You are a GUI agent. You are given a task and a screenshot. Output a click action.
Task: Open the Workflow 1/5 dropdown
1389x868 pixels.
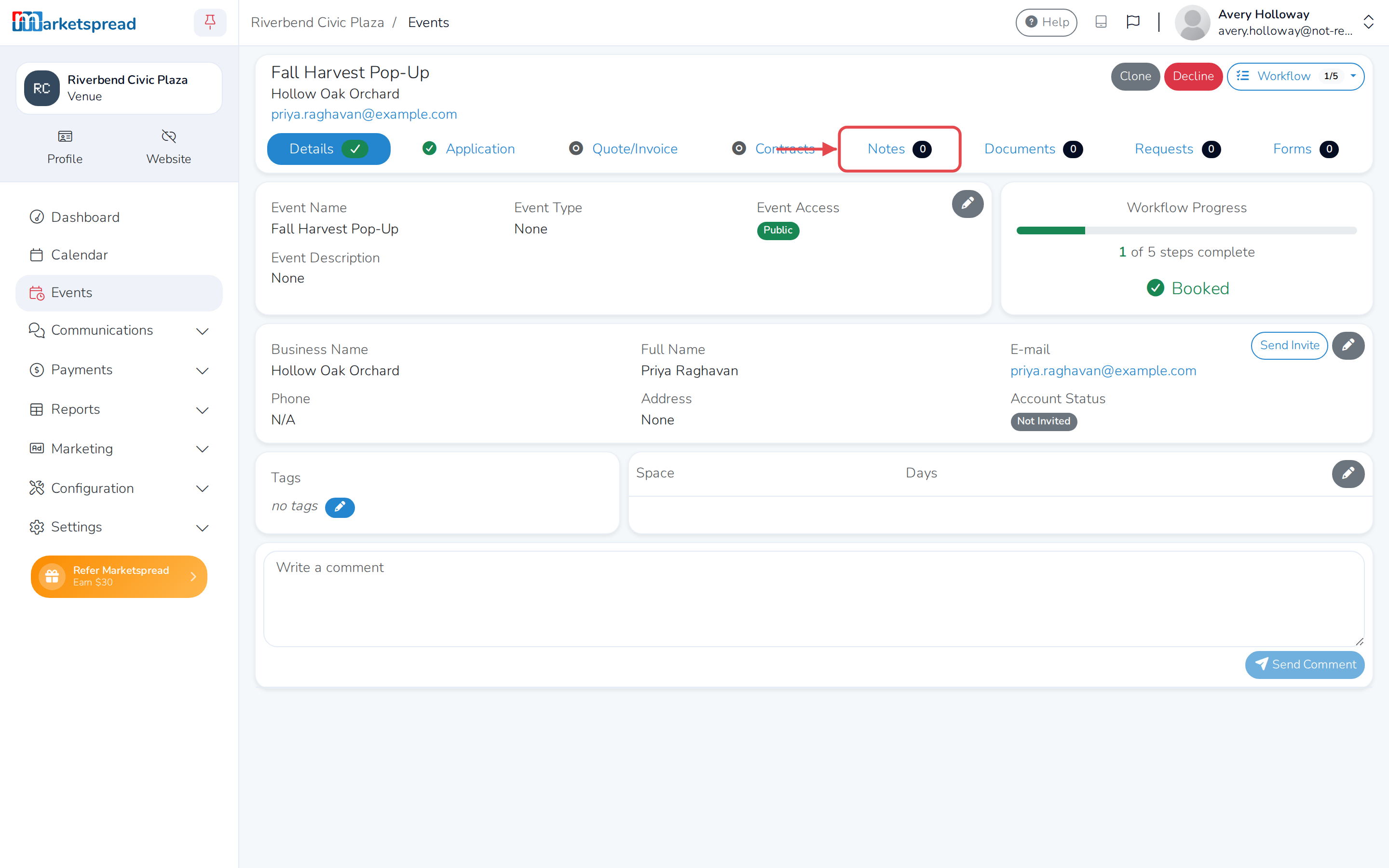point(1295,76)
